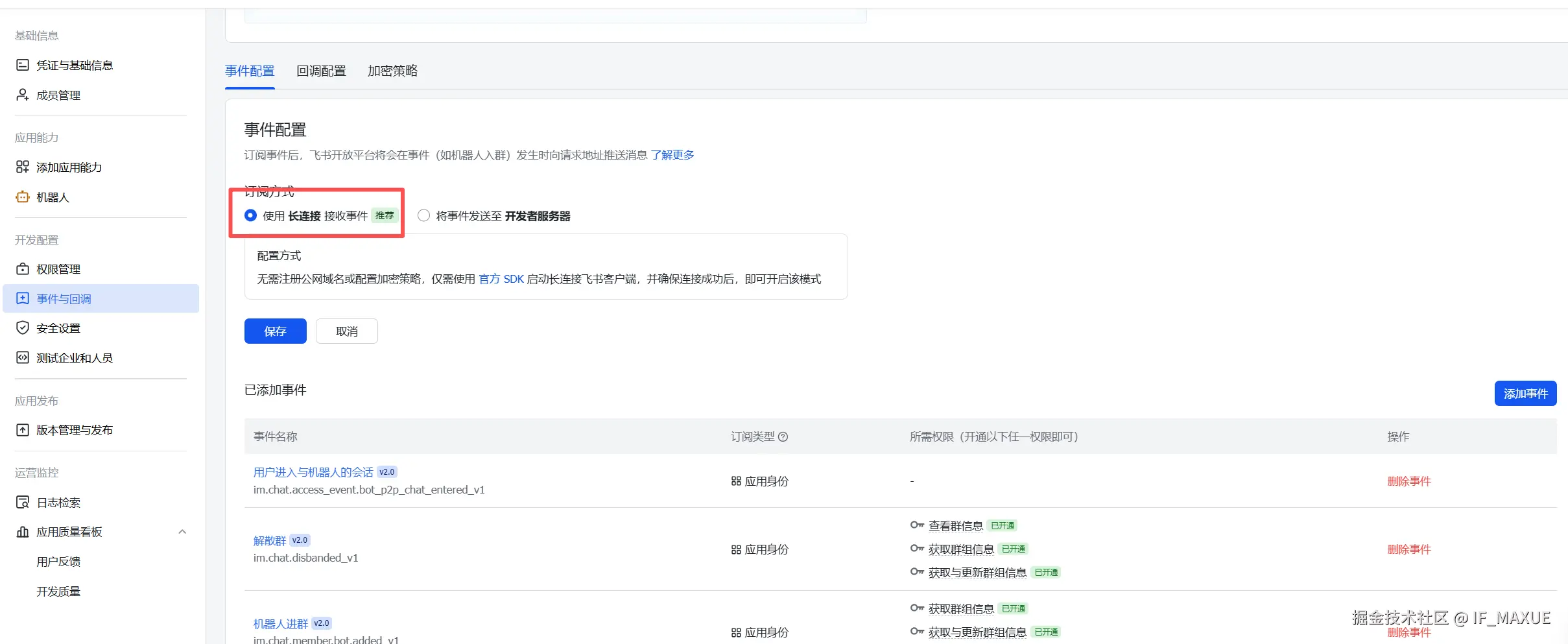This screenshot has width=1568, height=644.
Task: Switch to the 加密策略 tab
Action: [392, 71]
